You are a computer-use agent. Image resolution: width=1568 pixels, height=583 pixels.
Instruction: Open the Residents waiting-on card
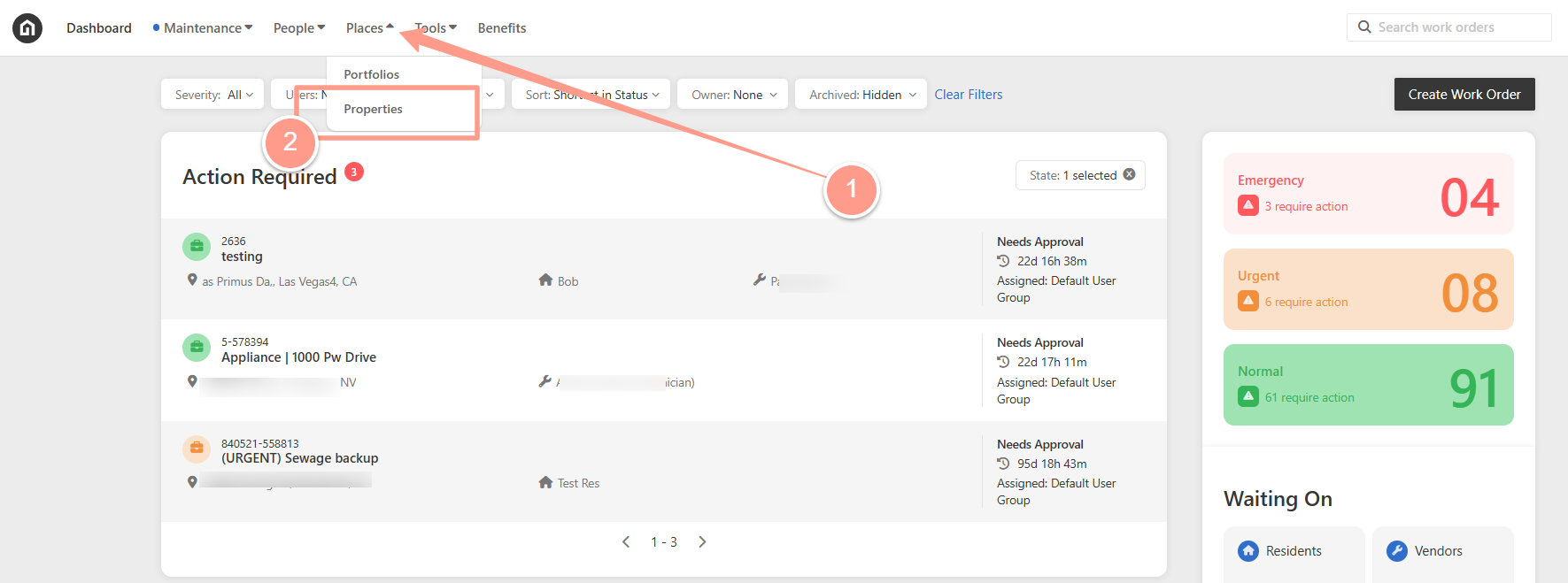[1294, 554]
